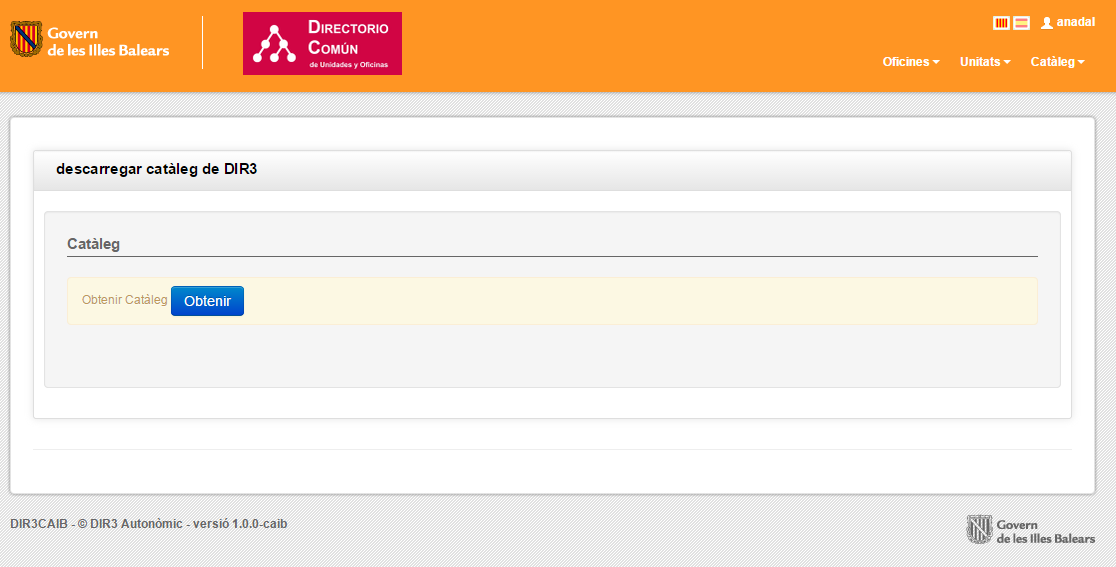Click the DIR3CAIB version footer text
The width and height of the screenshot is (1116, 567).
(148, 523)
